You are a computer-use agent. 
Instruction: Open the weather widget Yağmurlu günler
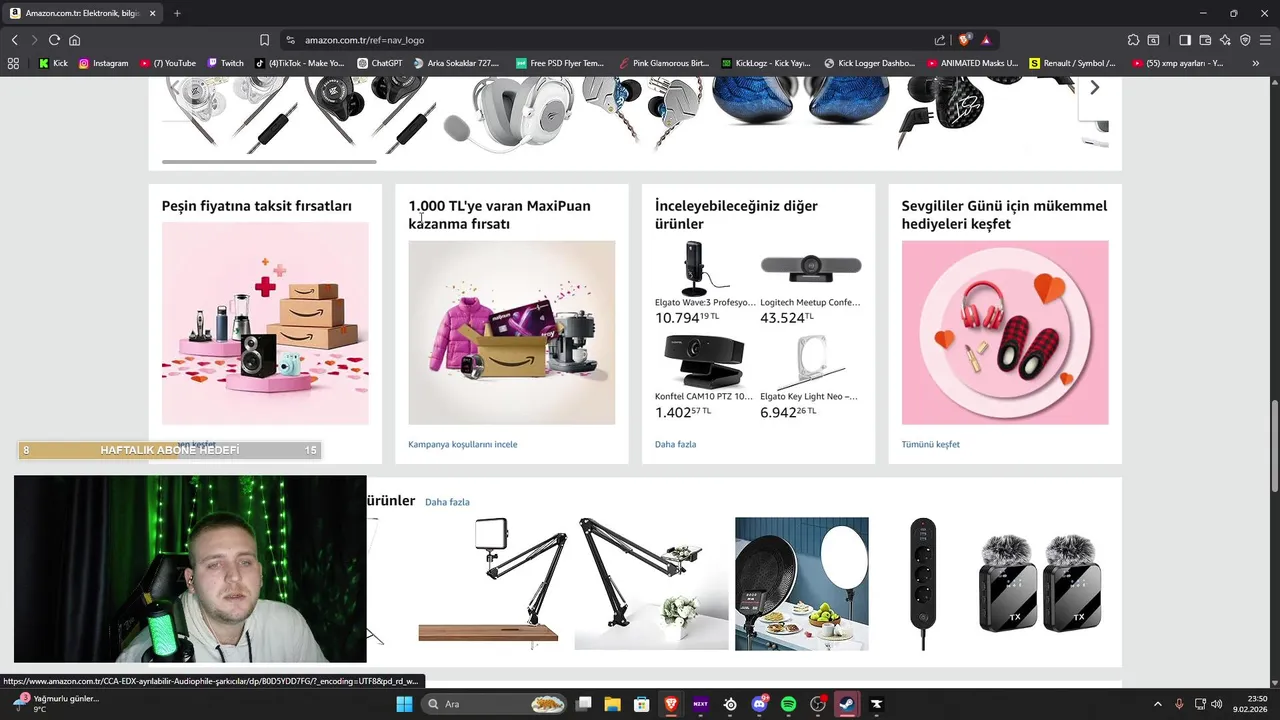pyautogui.click(x=56, y=703)
